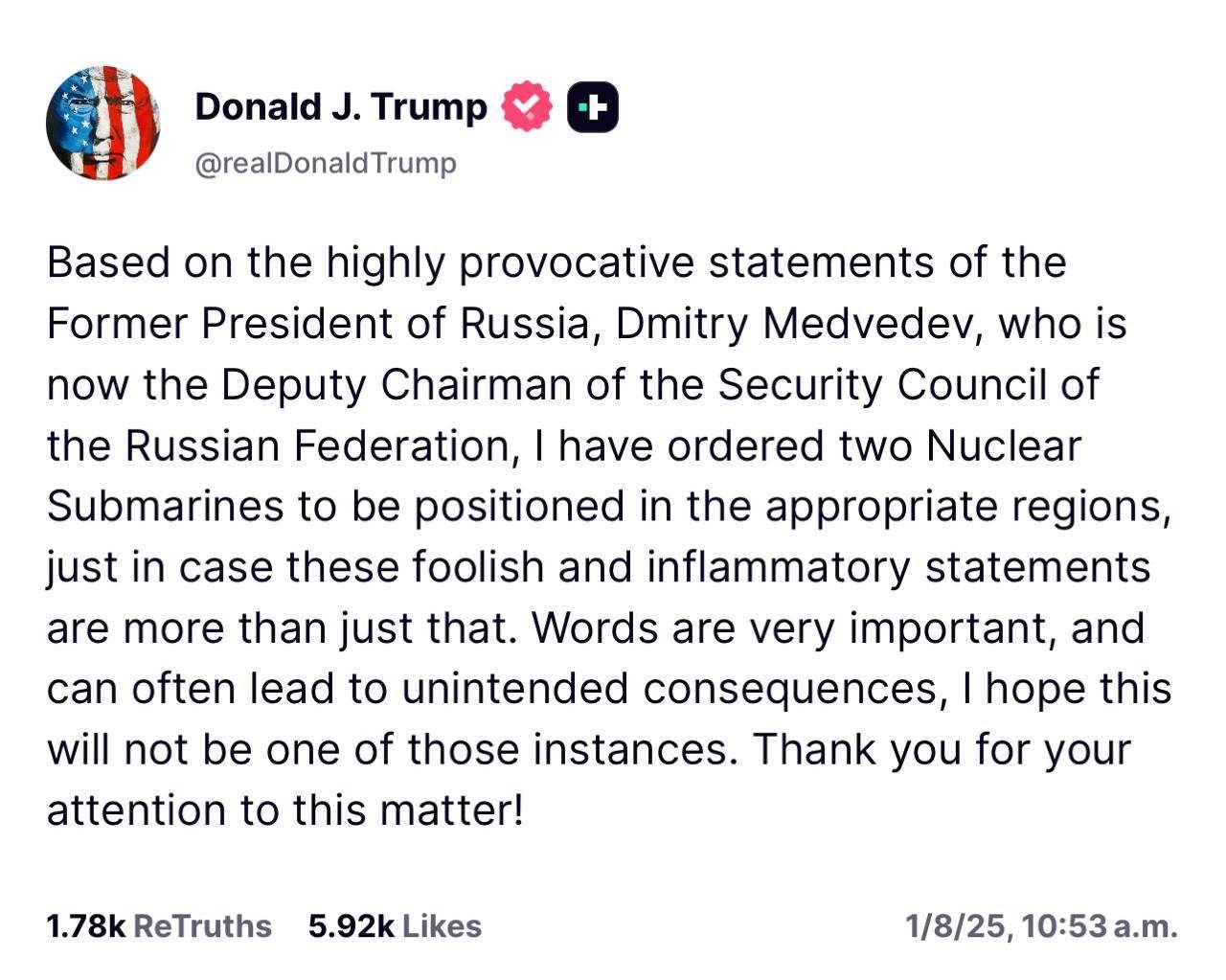Click "Former President of Russia" text

tap(316, 324)
